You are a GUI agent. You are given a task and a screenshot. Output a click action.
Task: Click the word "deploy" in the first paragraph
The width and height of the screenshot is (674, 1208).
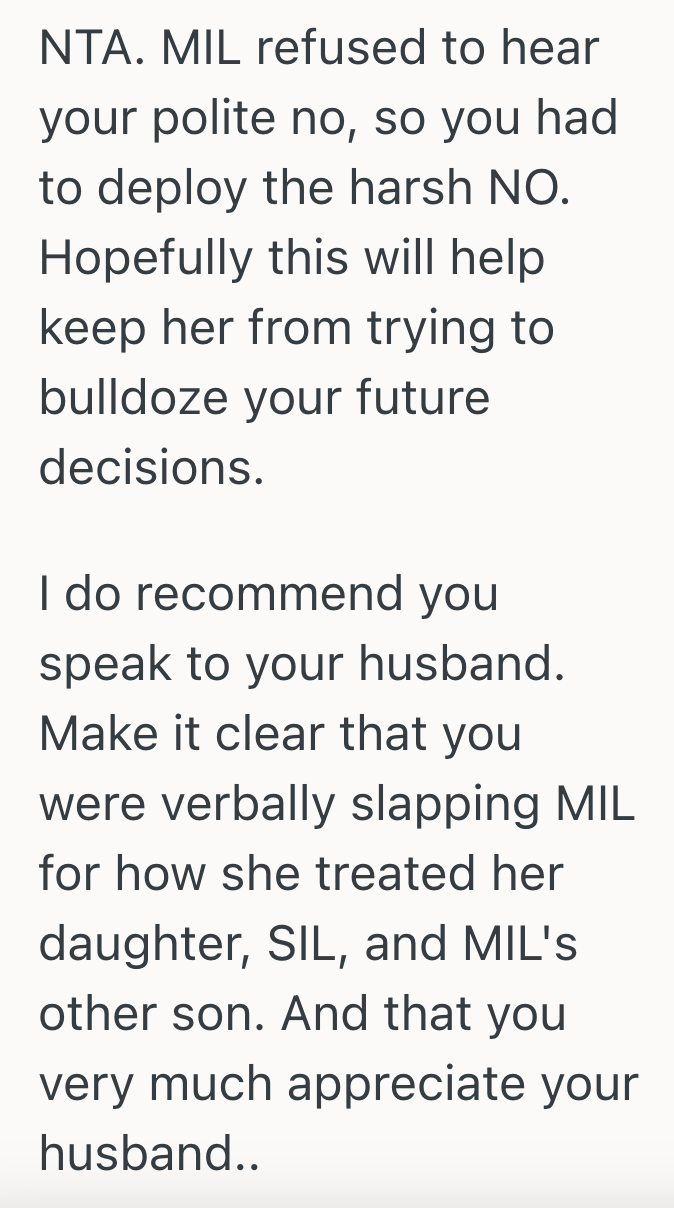[x=176, y=190]
